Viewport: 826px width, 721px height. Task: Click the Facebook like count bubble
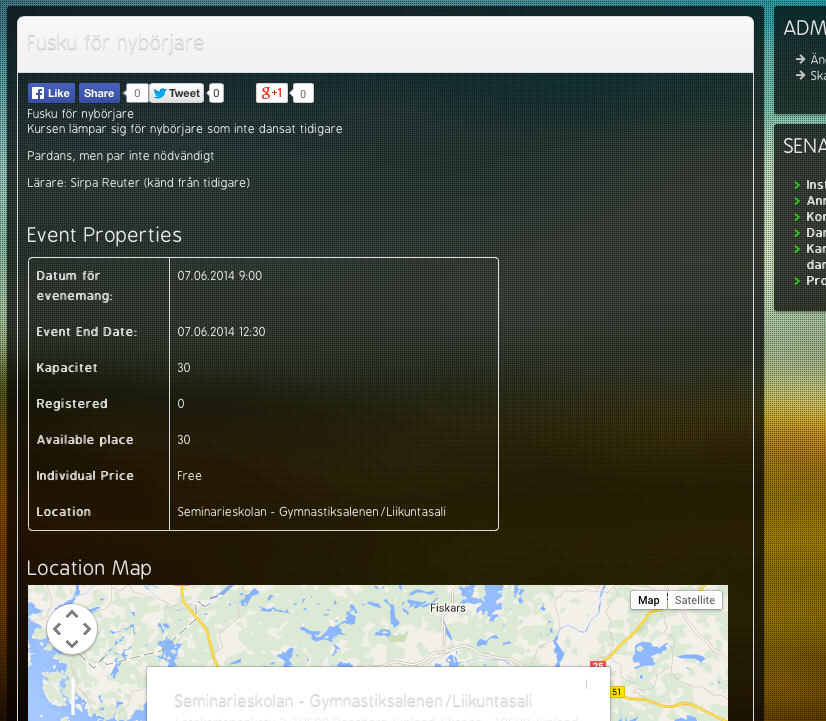tap(137, 93)
